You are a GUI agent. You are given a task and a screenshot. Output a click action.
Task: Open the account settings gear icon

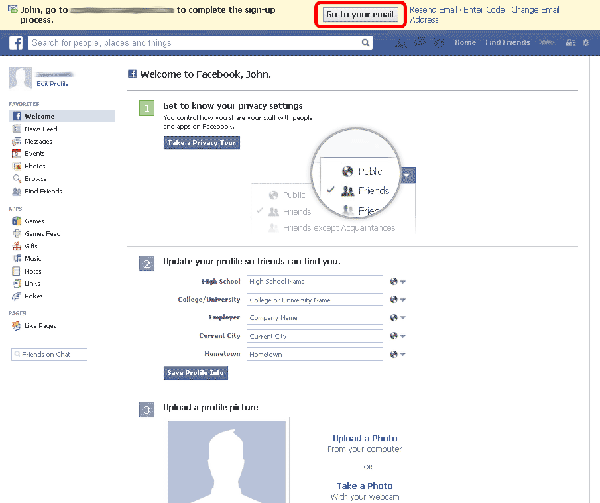click(586, 42)
